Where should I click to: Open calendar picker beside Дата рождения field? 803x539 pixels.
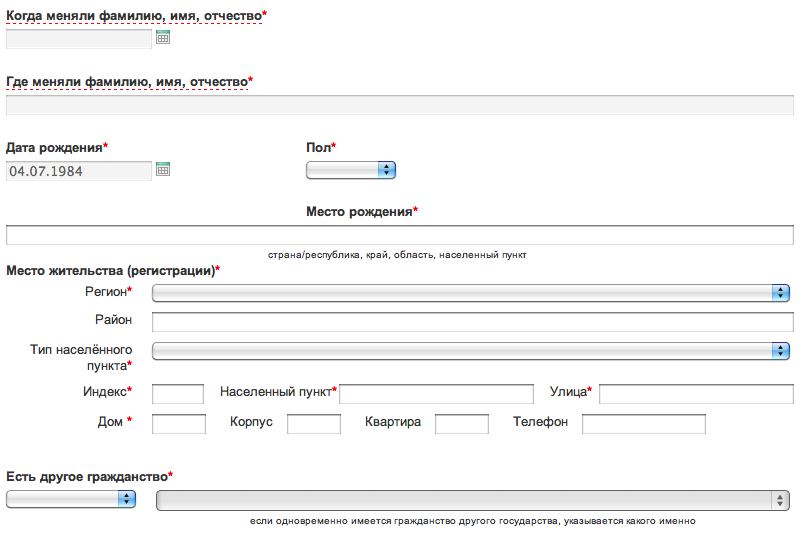pyautogui.click(x=163, y=169)
